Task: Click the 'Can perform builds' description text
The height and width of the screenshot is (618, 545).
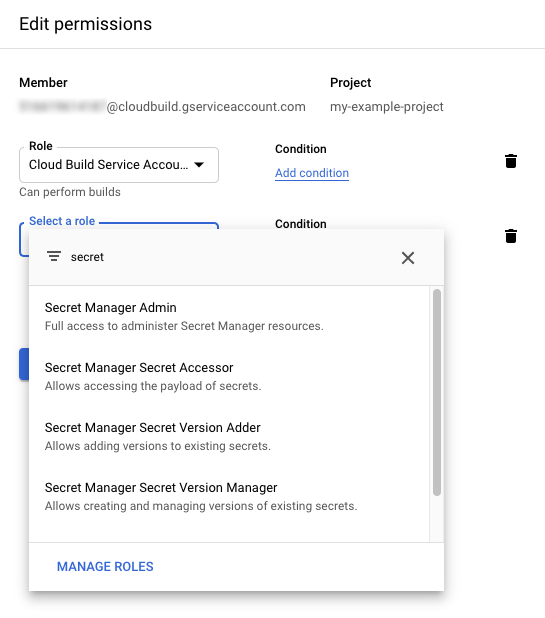Action: [x=70, y=192]
